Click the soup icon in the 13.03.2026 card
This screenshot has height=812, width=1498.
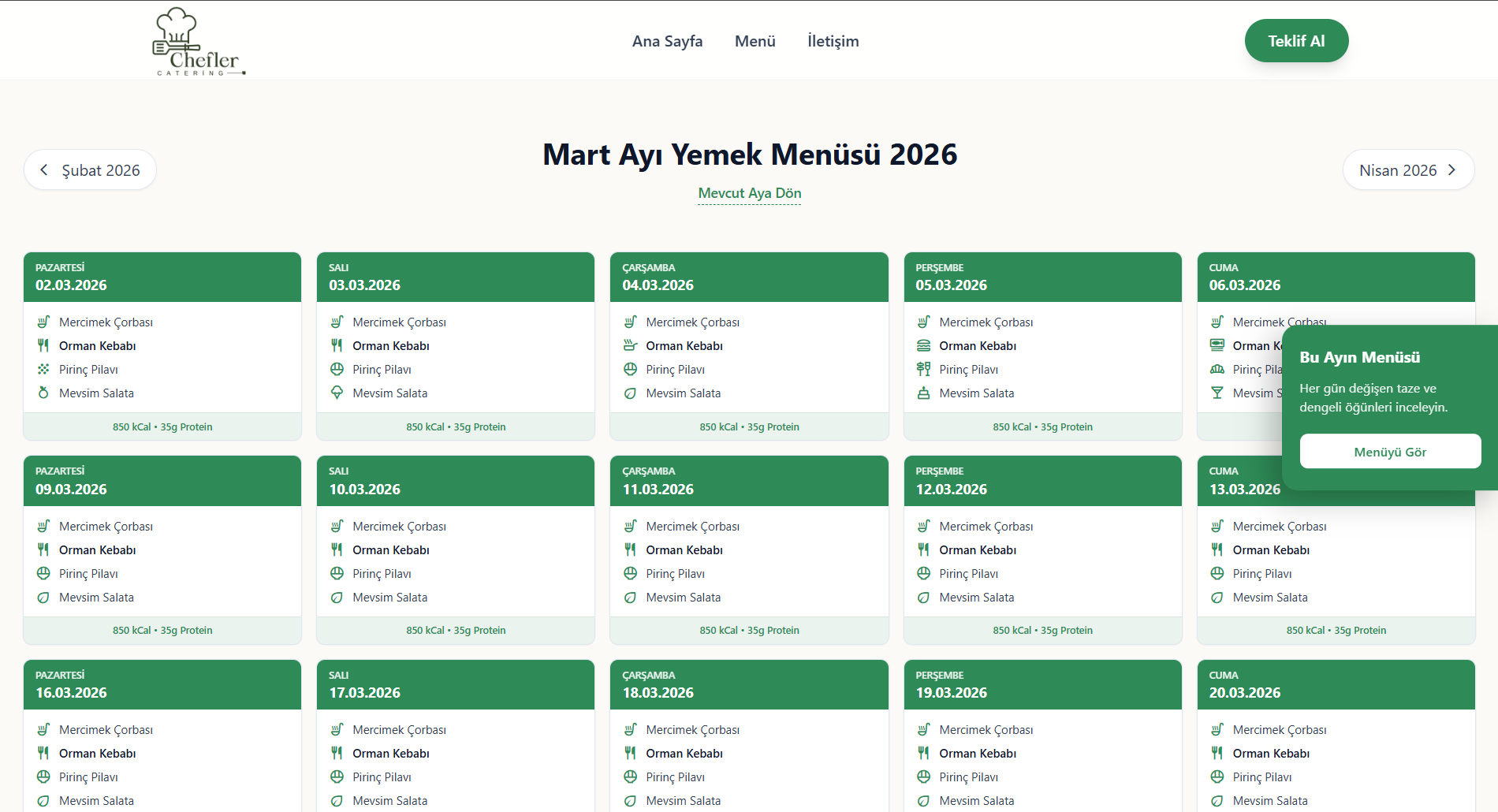point(1217,526)
